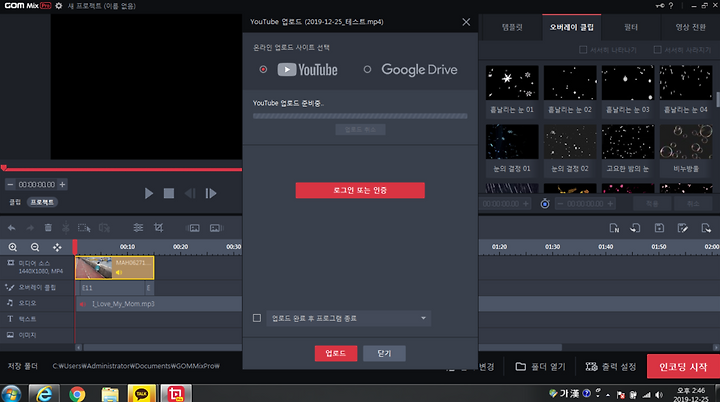Fit timeline to window icon
This screenshot has width=720, height=402.
coord(57,247)
